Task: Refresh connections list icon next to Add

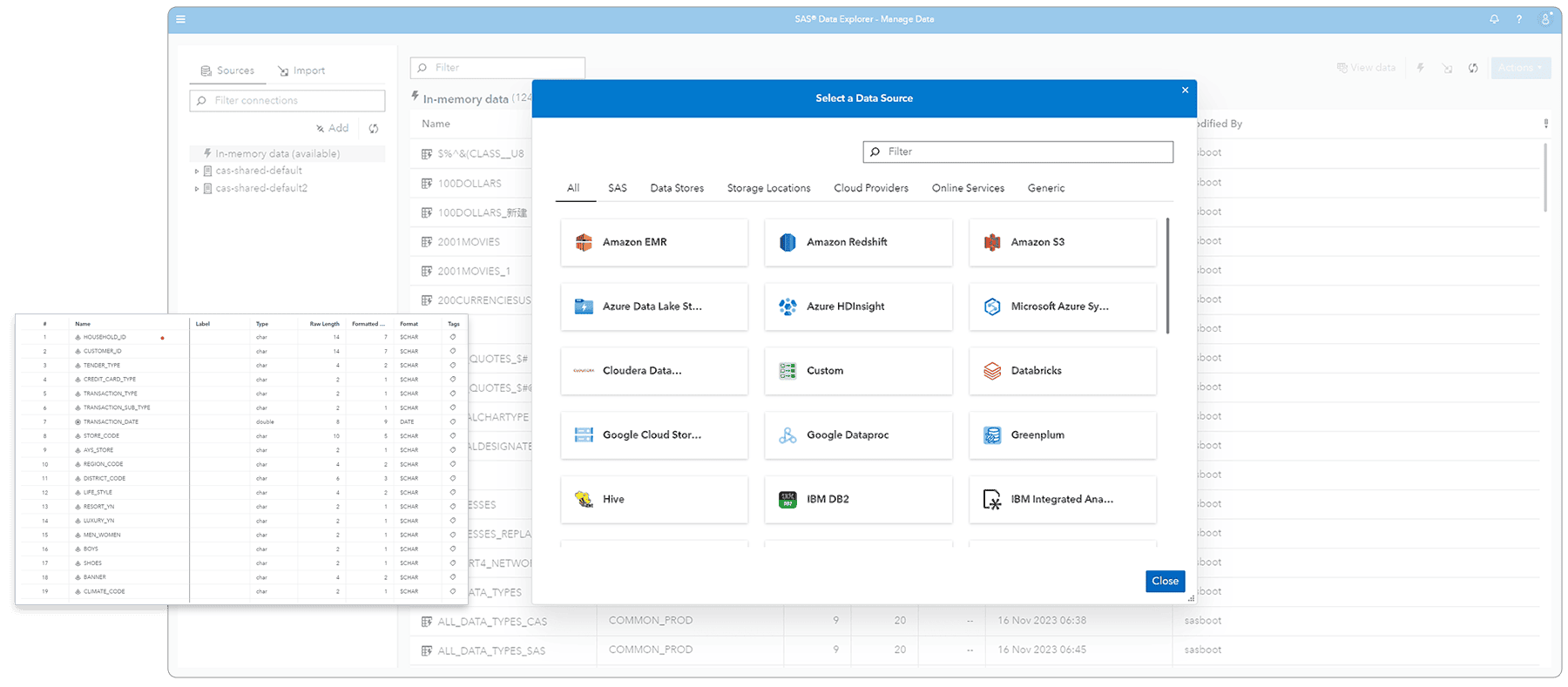Action: coord(374,129)
